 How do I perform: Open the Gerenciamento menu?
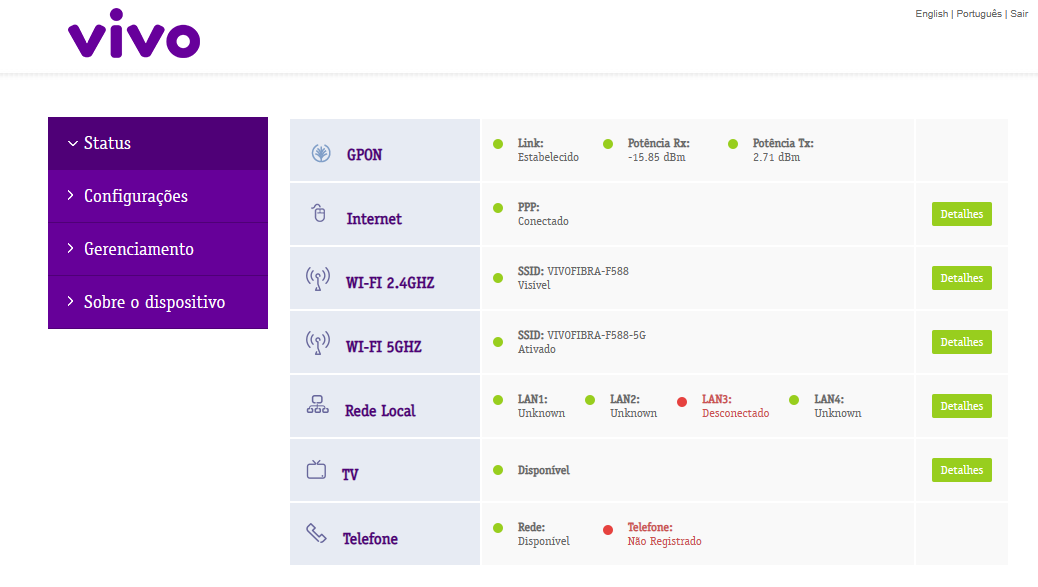tap(158, 249)
